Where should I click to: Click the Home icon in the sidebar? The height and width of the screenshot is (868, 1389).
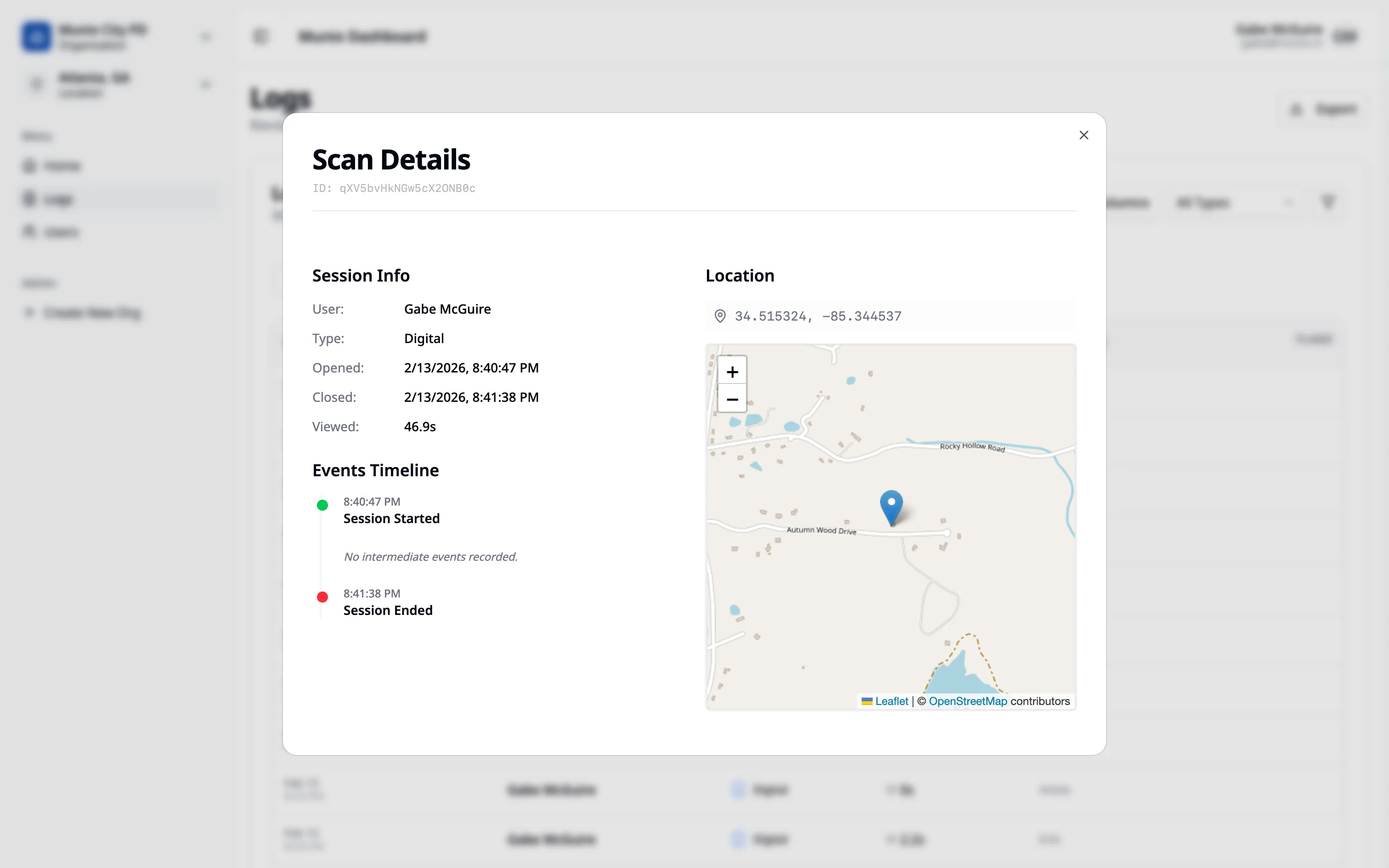click(30, 165)
